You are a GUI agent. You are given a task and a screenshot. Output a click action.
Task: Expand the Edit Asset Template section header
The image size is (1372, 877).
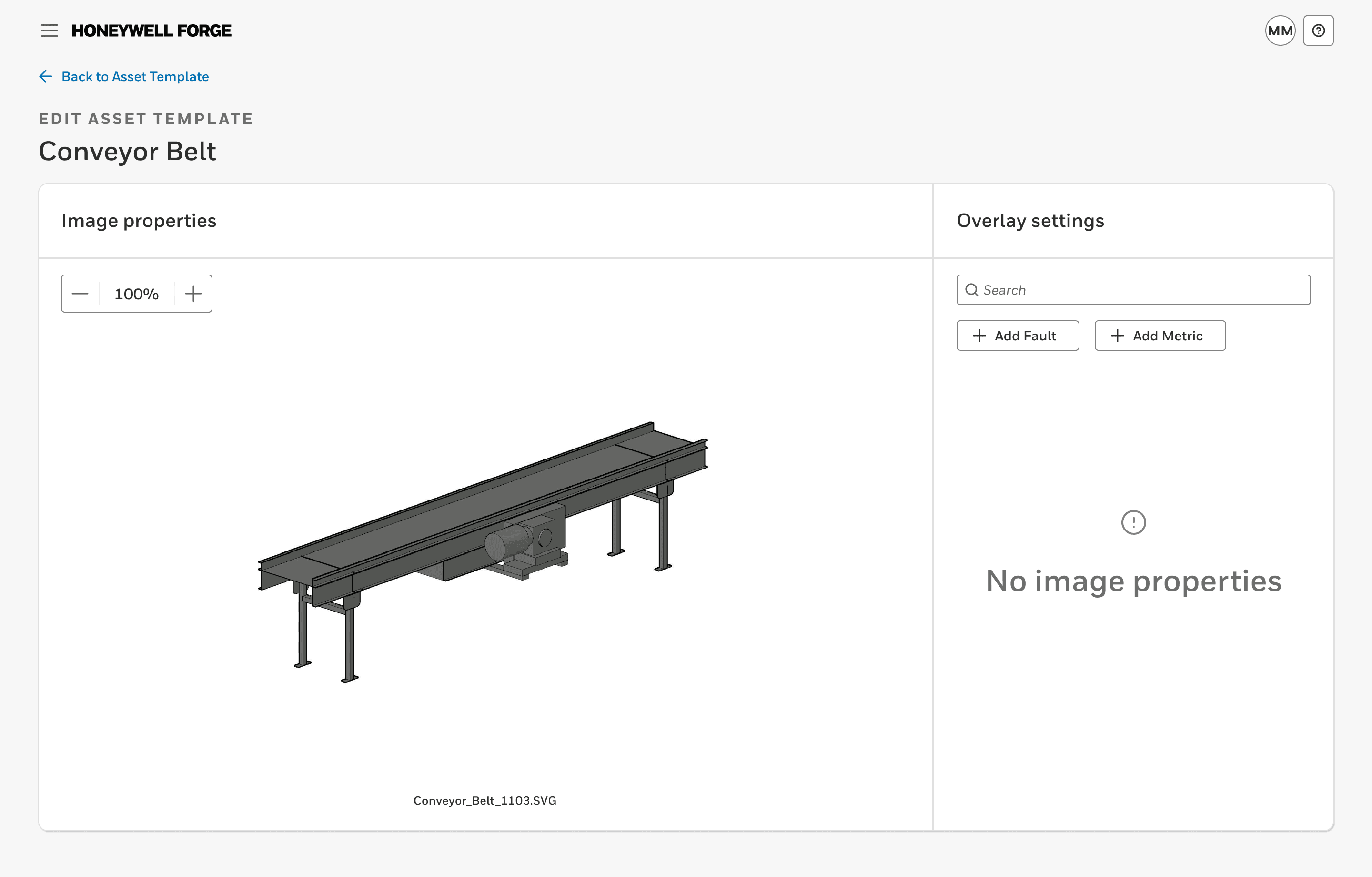point(146,119)
